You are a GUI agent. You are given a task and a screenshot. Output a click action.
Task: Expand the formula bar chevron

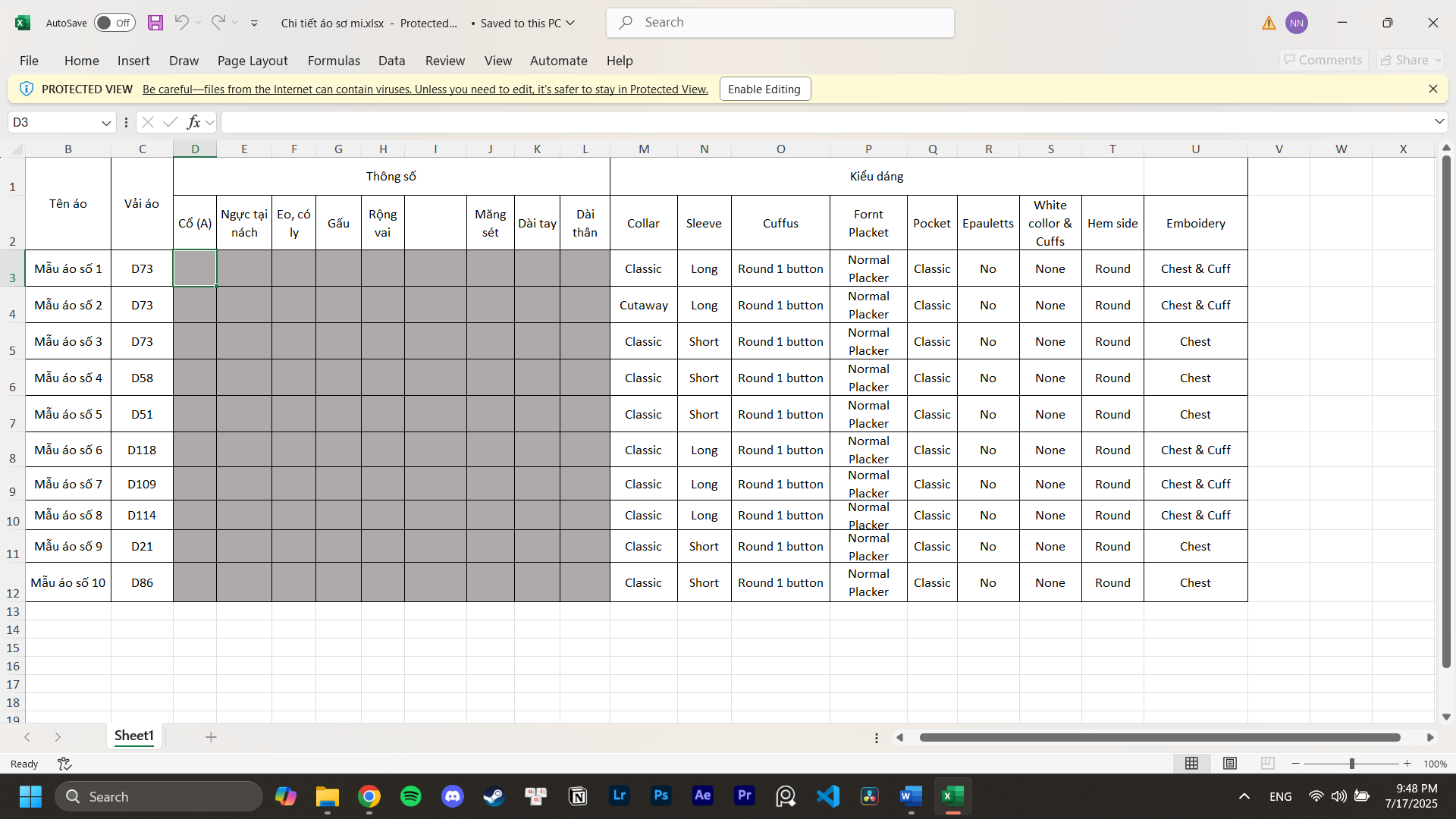pyautogui.click(x=1439, y=122)
